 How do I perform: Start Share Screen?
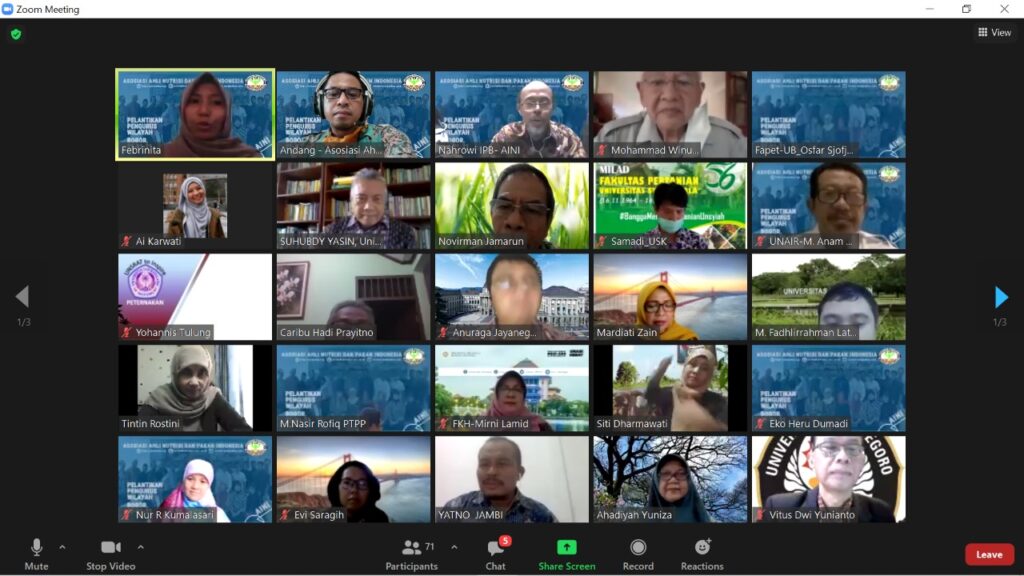click(x=567, y=553)
